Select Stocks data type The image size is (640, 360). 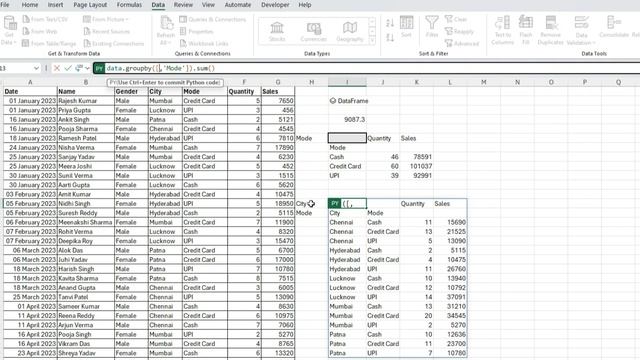click(x=277, y=31)
